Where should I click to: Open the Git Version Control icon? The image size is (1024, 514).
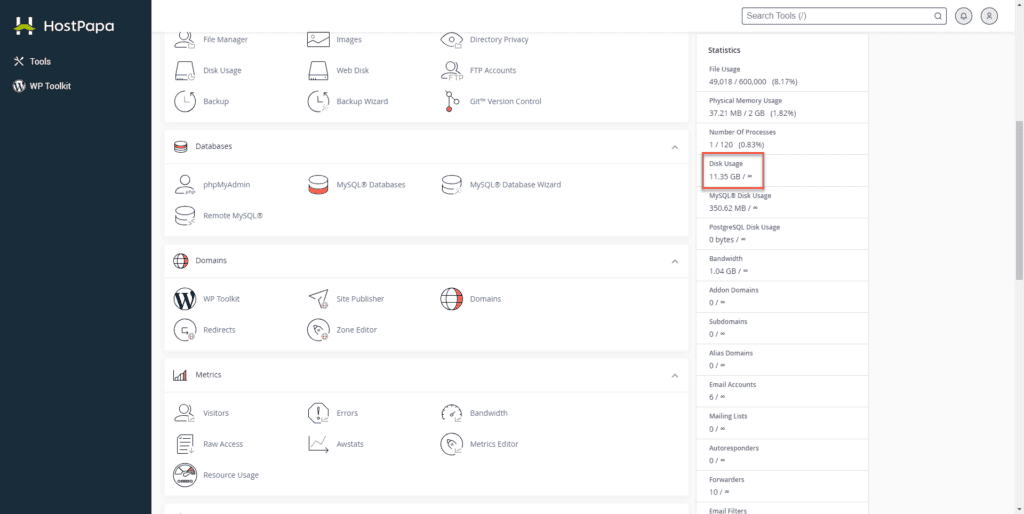[x=452, y=101]
